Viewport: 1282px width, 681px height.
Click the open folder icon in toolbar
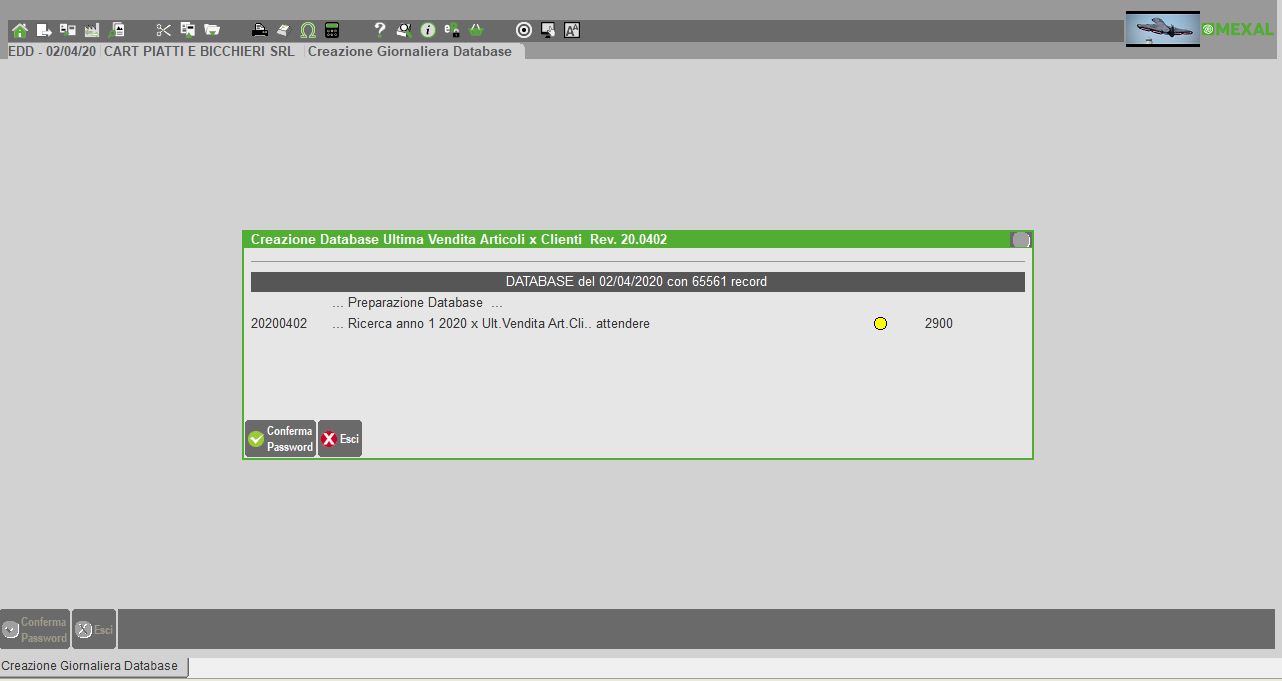[212, 30]
